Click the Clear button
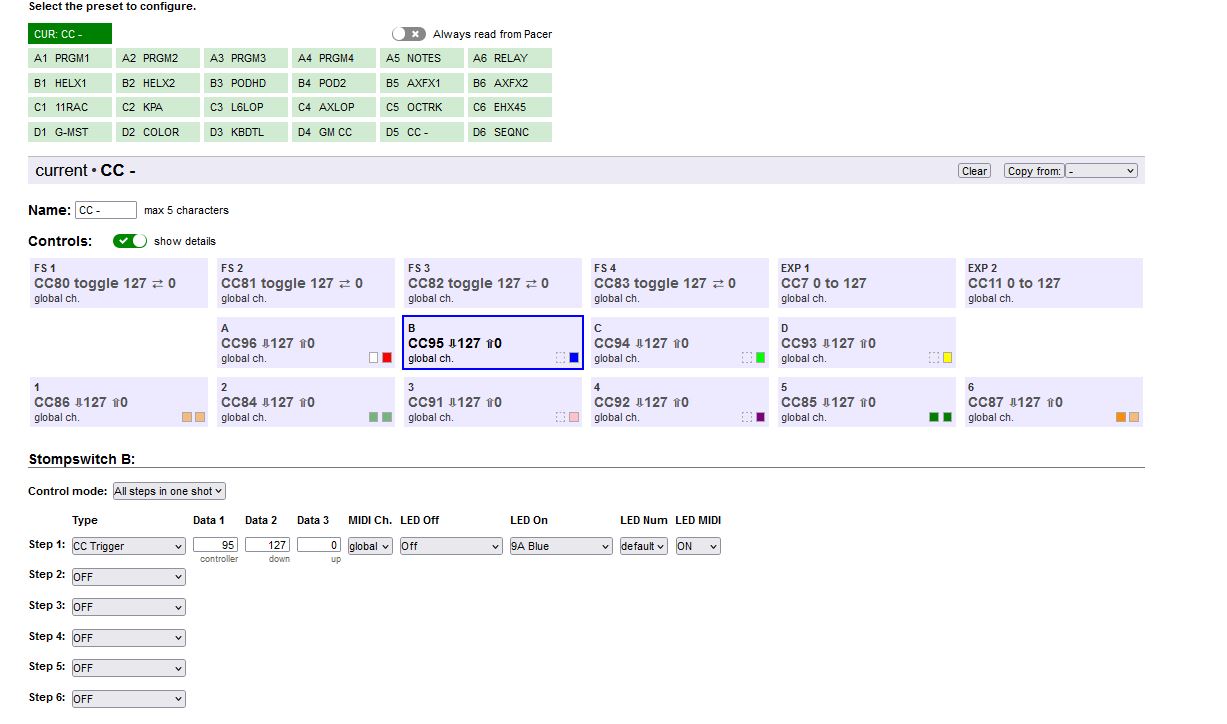1227x724 pixels. click(974, 171)
